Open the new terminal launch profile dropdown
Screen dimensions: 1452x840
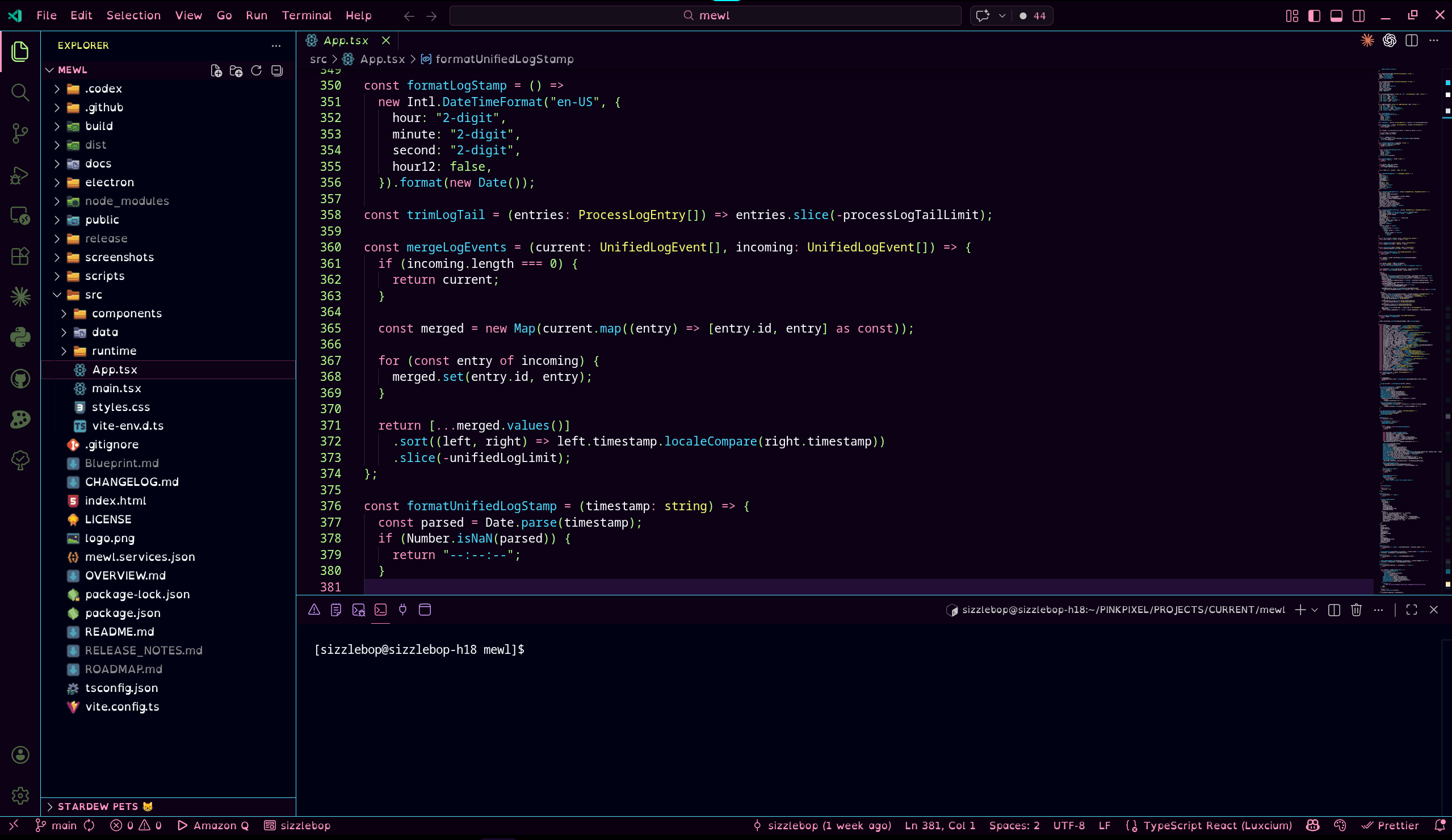(x=1315, y=610)
